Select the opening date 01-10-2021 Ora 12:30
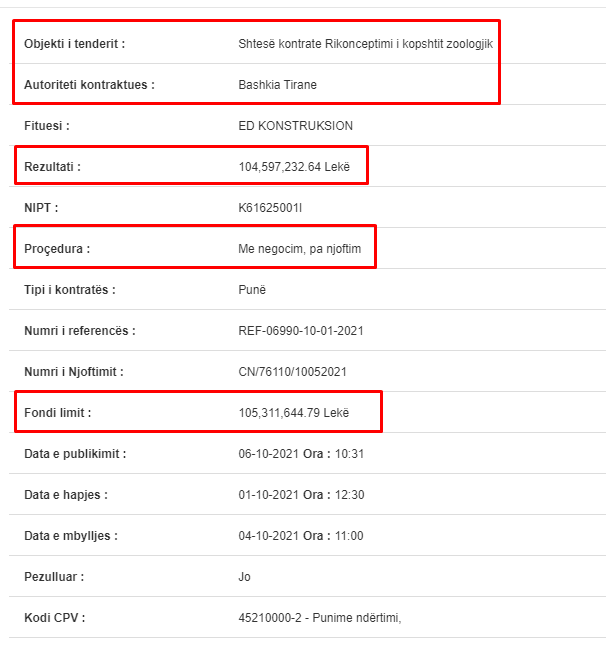The image size is (606, 663). click(301, 495)
